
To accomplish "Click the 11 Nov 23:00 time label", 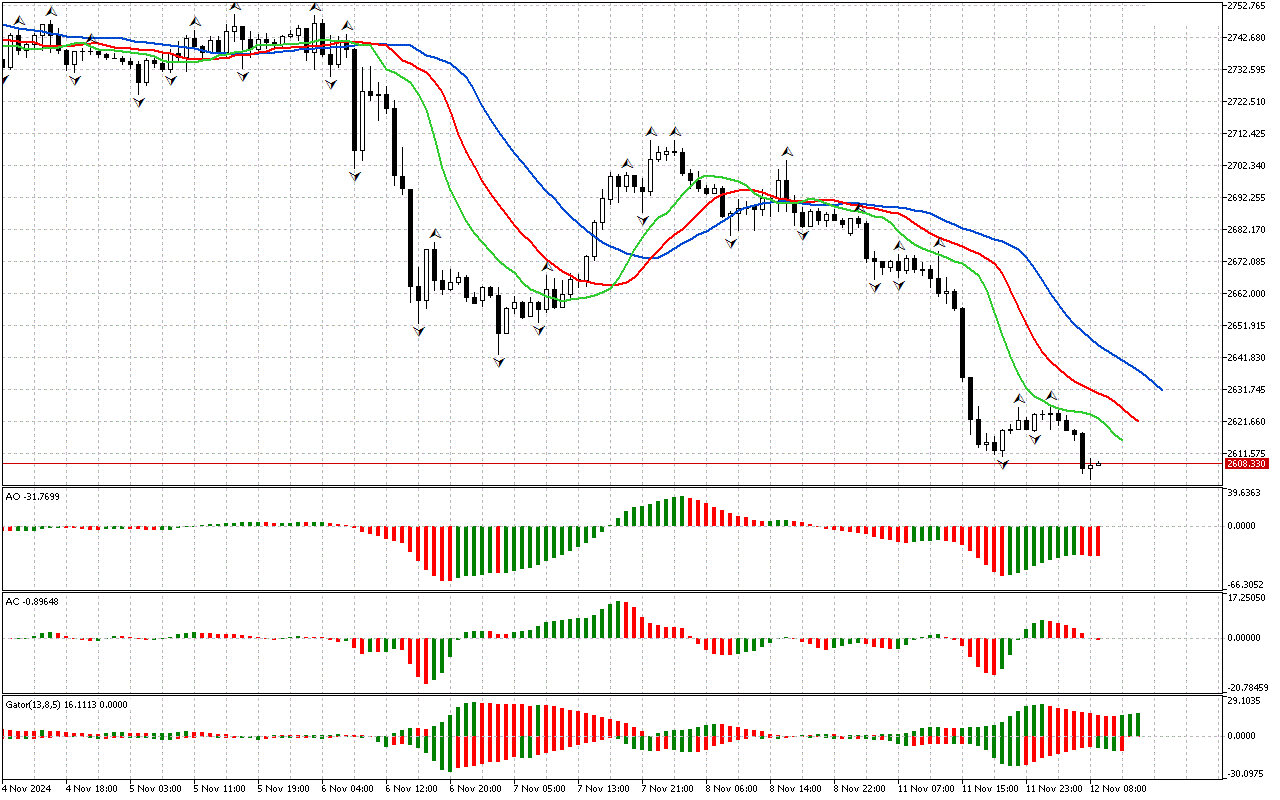I will pos(1054,789).
